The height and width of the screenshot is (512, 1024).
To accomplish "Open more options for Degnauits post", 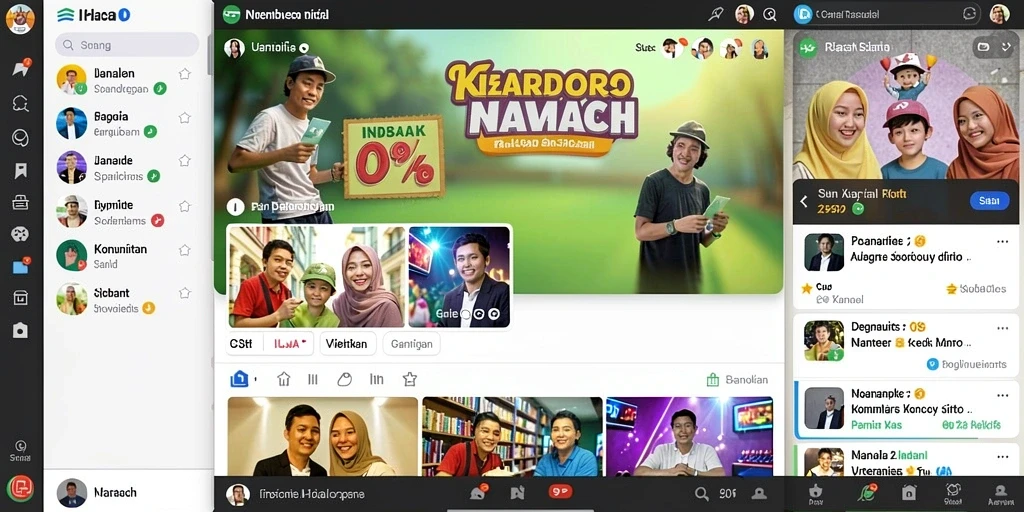I will pyautogui.click(x=1002, y=328).
